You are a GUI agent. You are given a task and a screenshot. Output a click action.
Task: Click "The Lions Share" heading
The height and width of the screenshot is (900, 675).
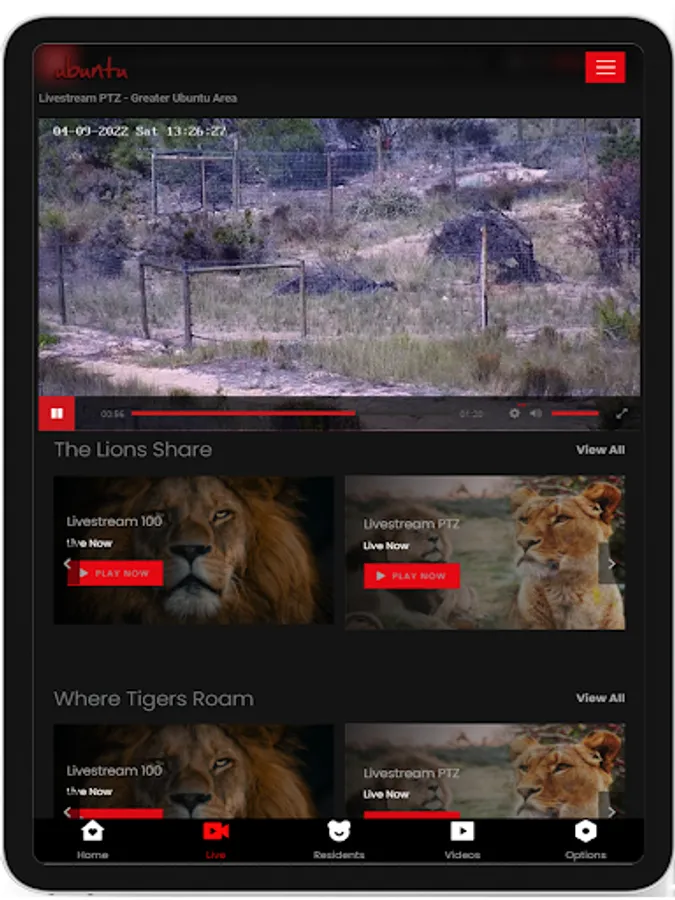133,449
